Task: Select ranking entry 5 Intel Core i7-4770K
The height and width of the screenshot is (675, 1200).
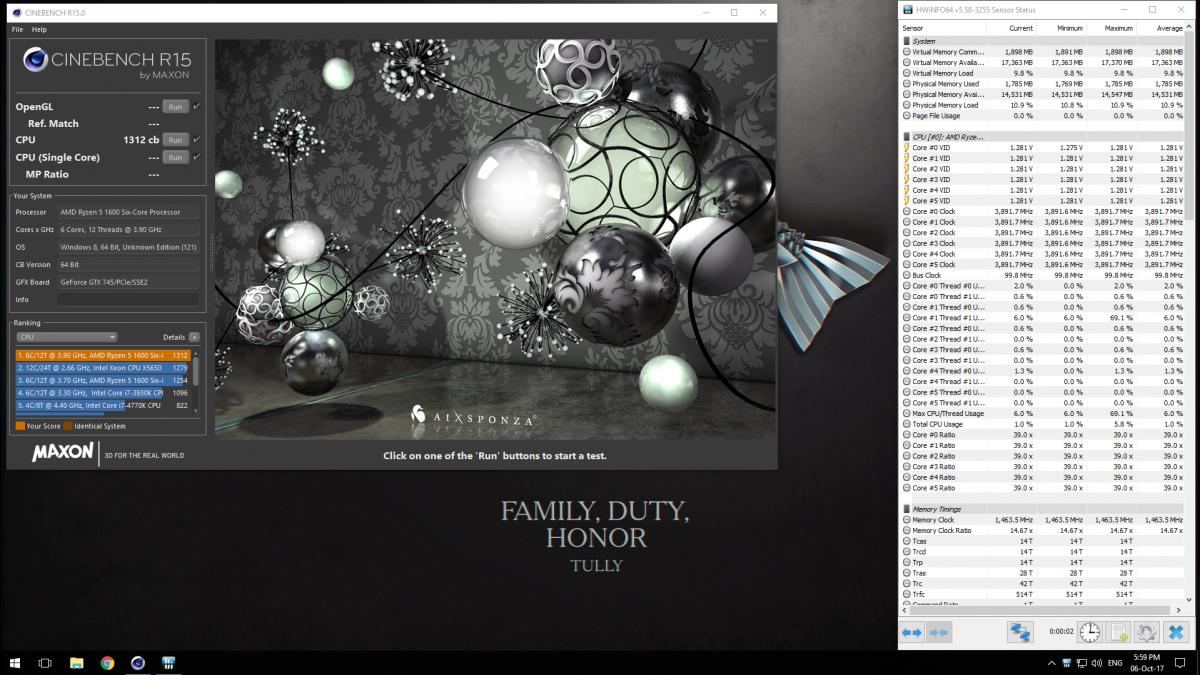Action: pyautogui.click(x=103, y=405)
